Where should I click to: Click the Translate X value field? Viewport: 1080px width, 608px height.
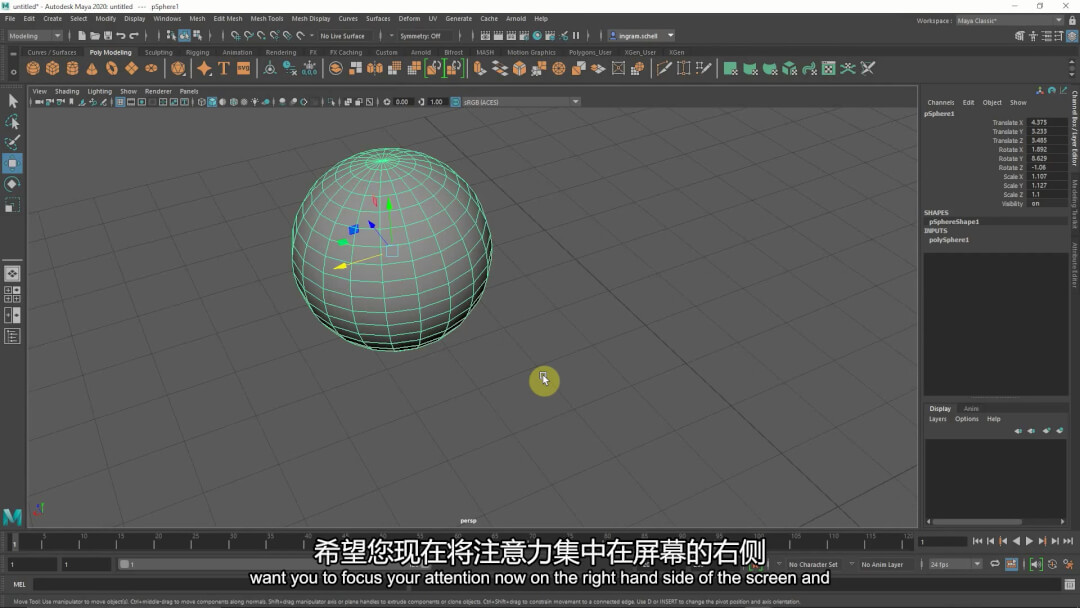(x=1047, y=123)
